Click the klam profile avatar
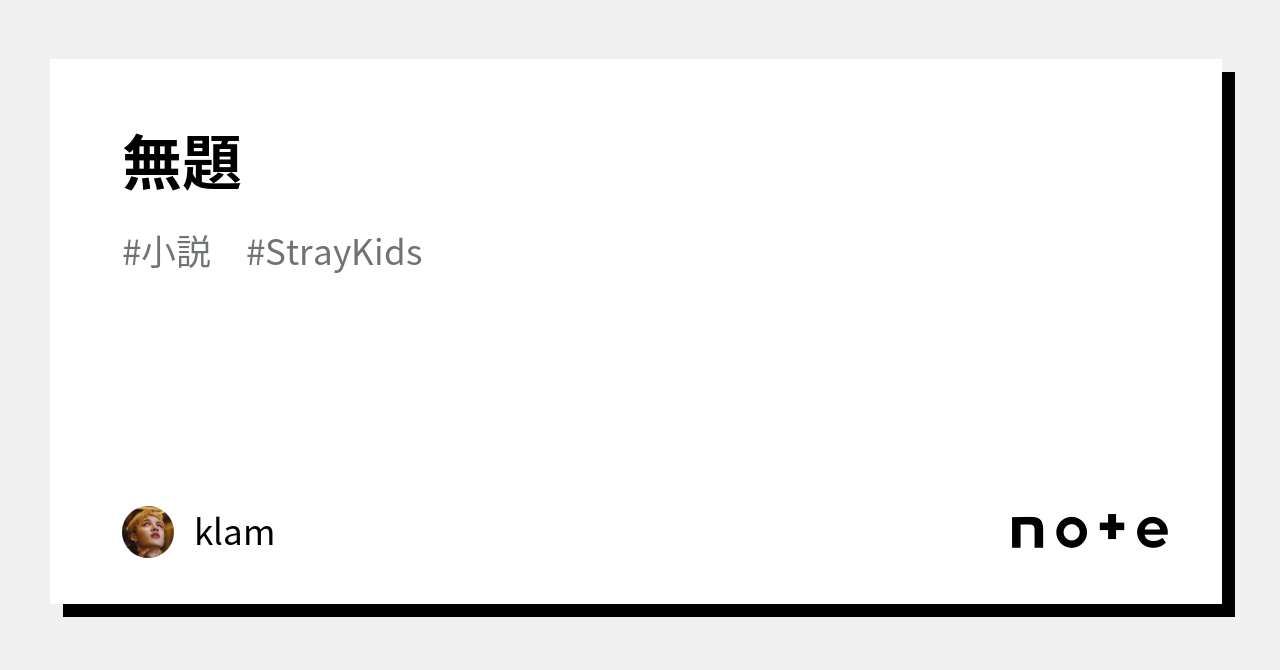This screenshot has height=670, width=1280. (148, 532)
